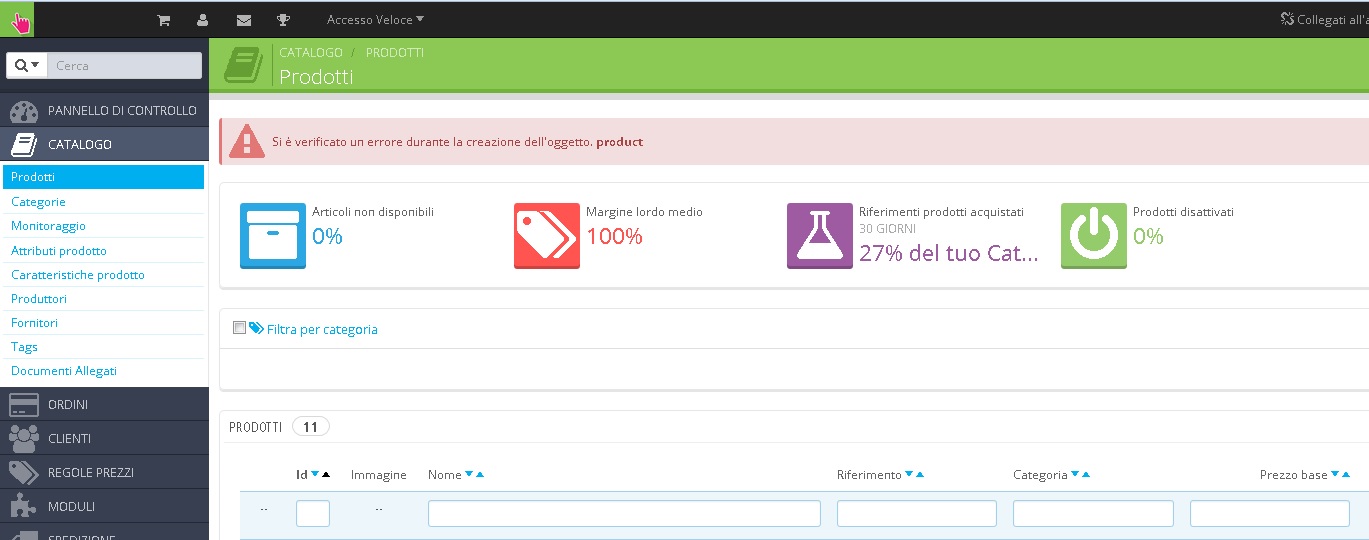
Task: Click the green power KPI icon
Action: [1094, 236]
